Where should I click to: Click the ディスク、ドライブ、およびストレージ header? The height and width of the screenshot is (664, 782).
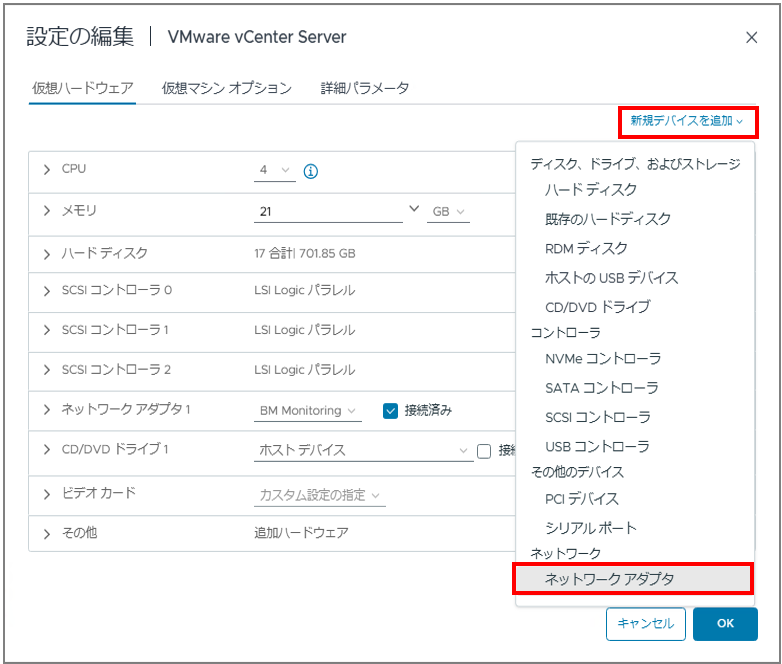[635, 164]
